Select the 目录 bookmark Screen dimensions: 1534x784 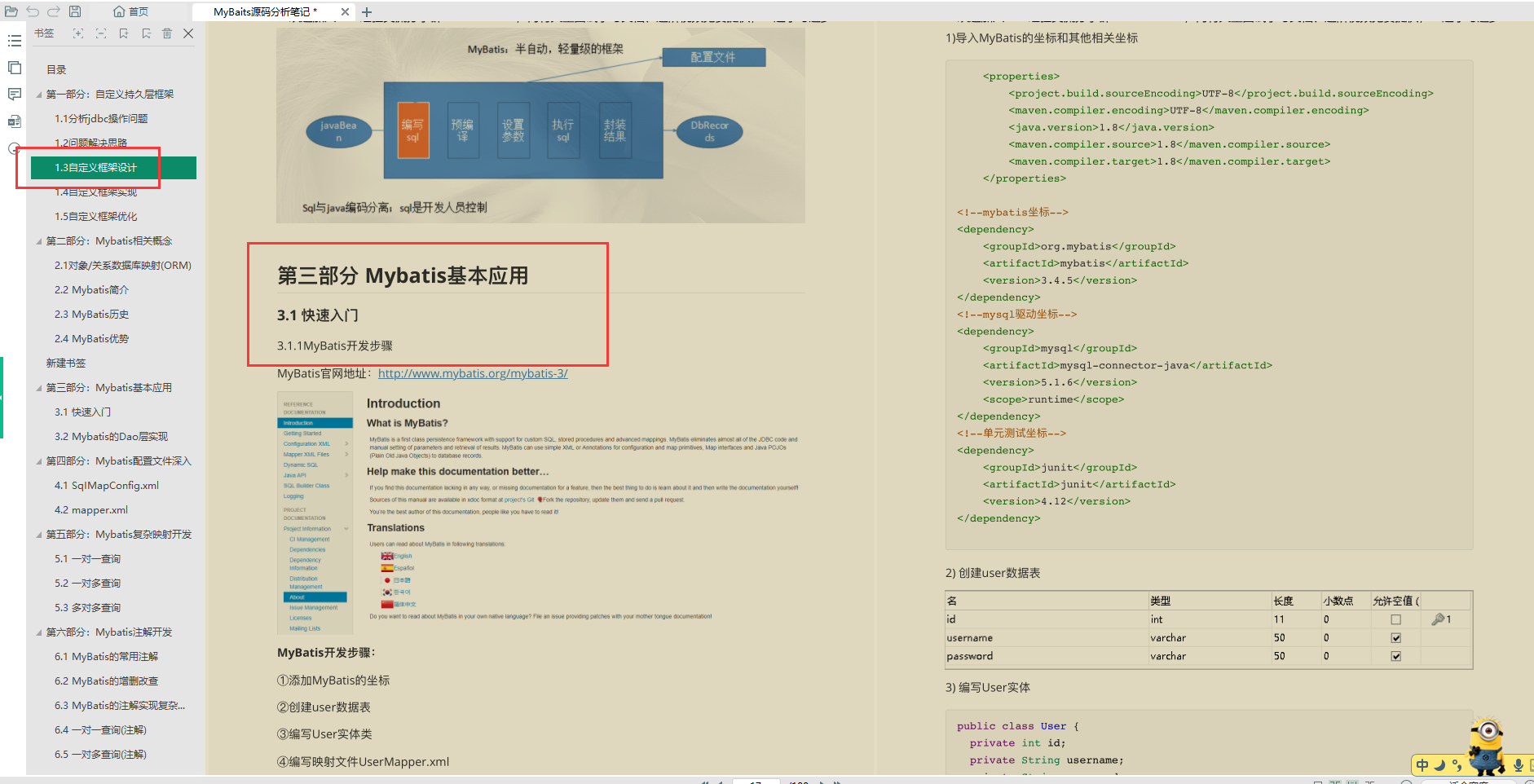pos(56,70)
